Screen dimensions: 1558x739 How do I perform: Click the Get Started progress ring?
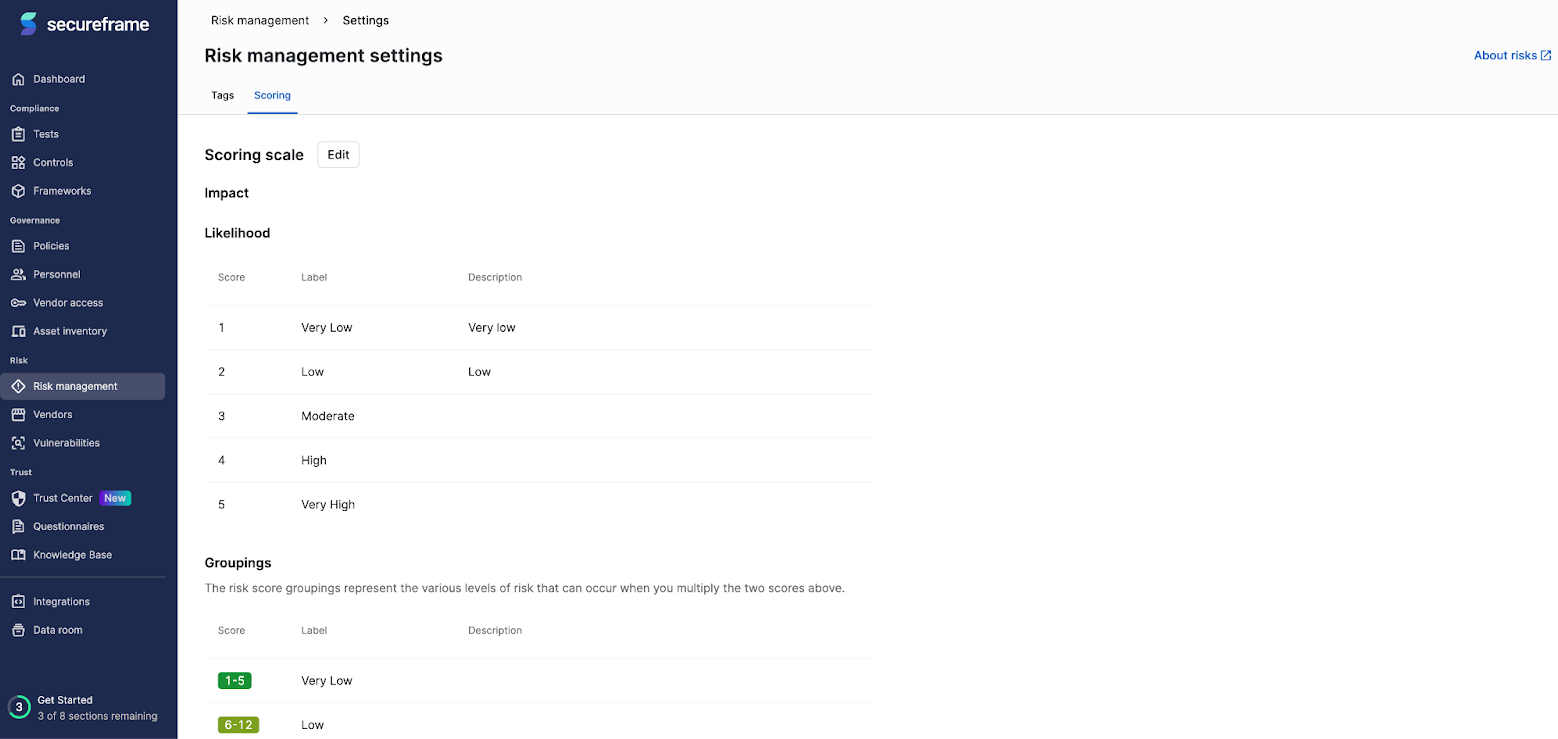tap(19, 707)
